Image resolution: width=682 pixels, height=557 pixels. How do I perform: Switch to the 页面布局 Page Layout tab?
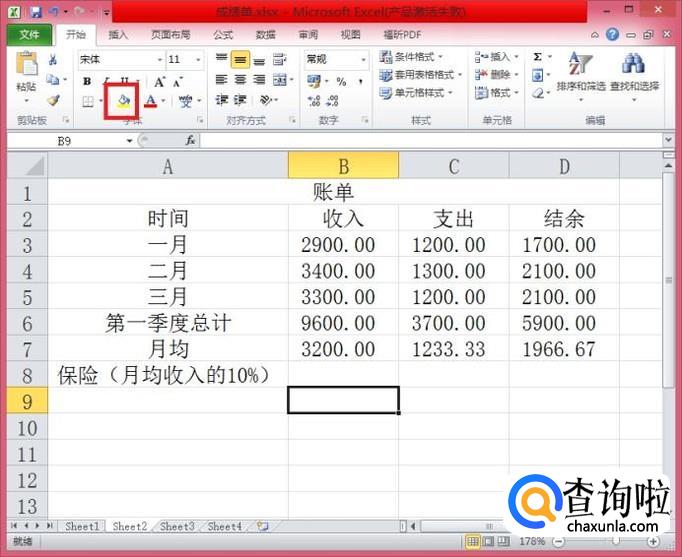coord(171,35)
